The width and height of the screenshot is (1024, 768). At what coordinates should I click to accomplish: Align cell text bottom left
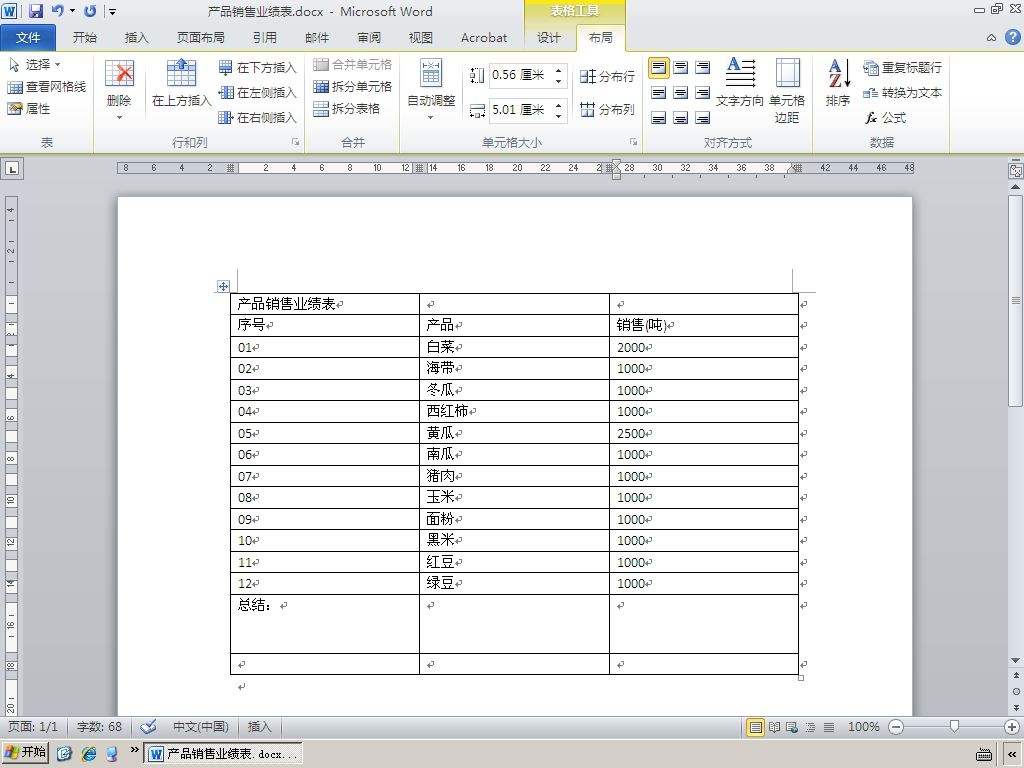tap(659, 118)
